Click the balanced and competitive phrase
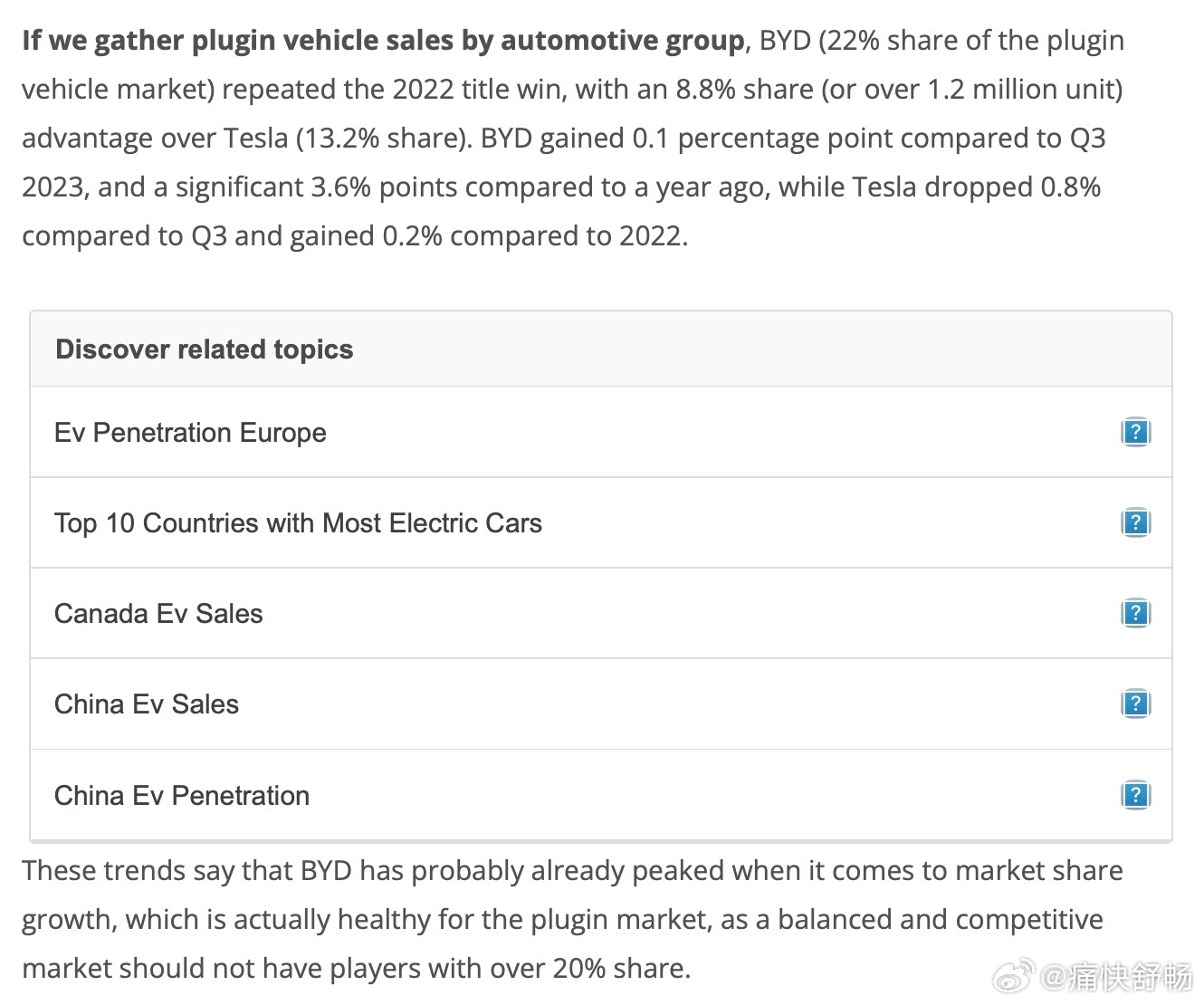 tap(940, 920)
